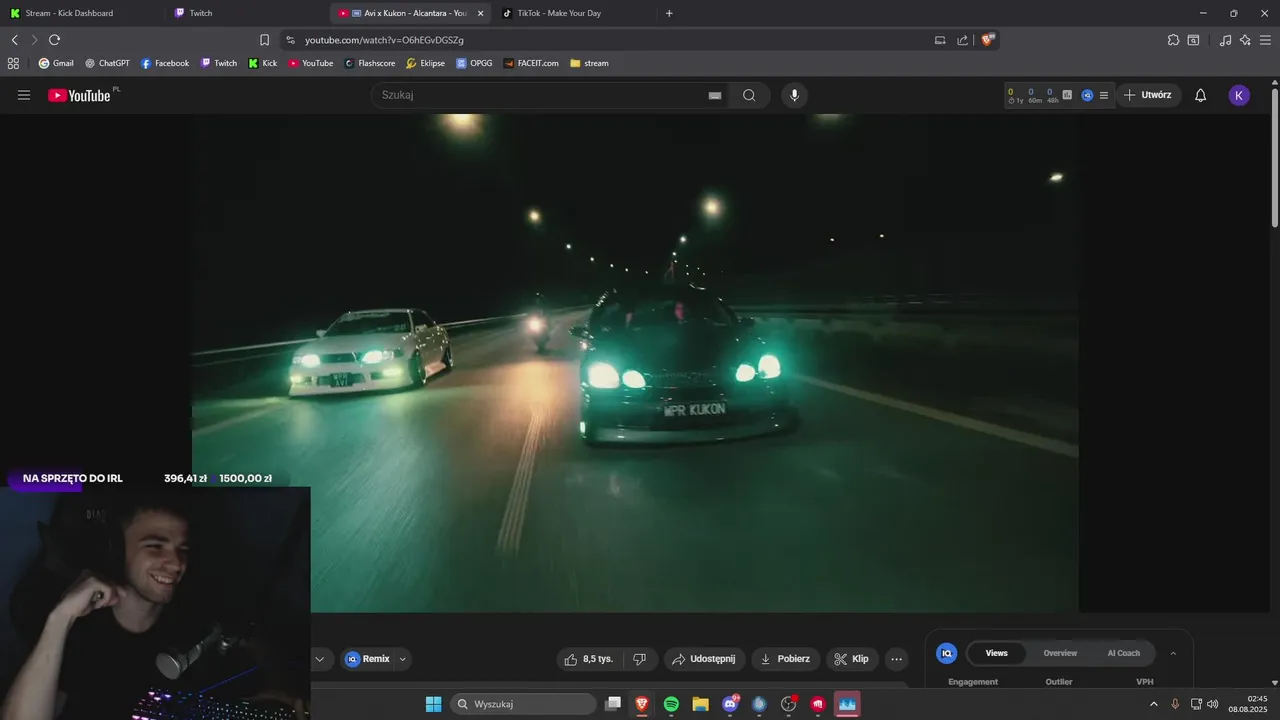Click the Klip clip button
This screenshot has height=720, width=1280.
pyautogui.click(x=852, y=659)
